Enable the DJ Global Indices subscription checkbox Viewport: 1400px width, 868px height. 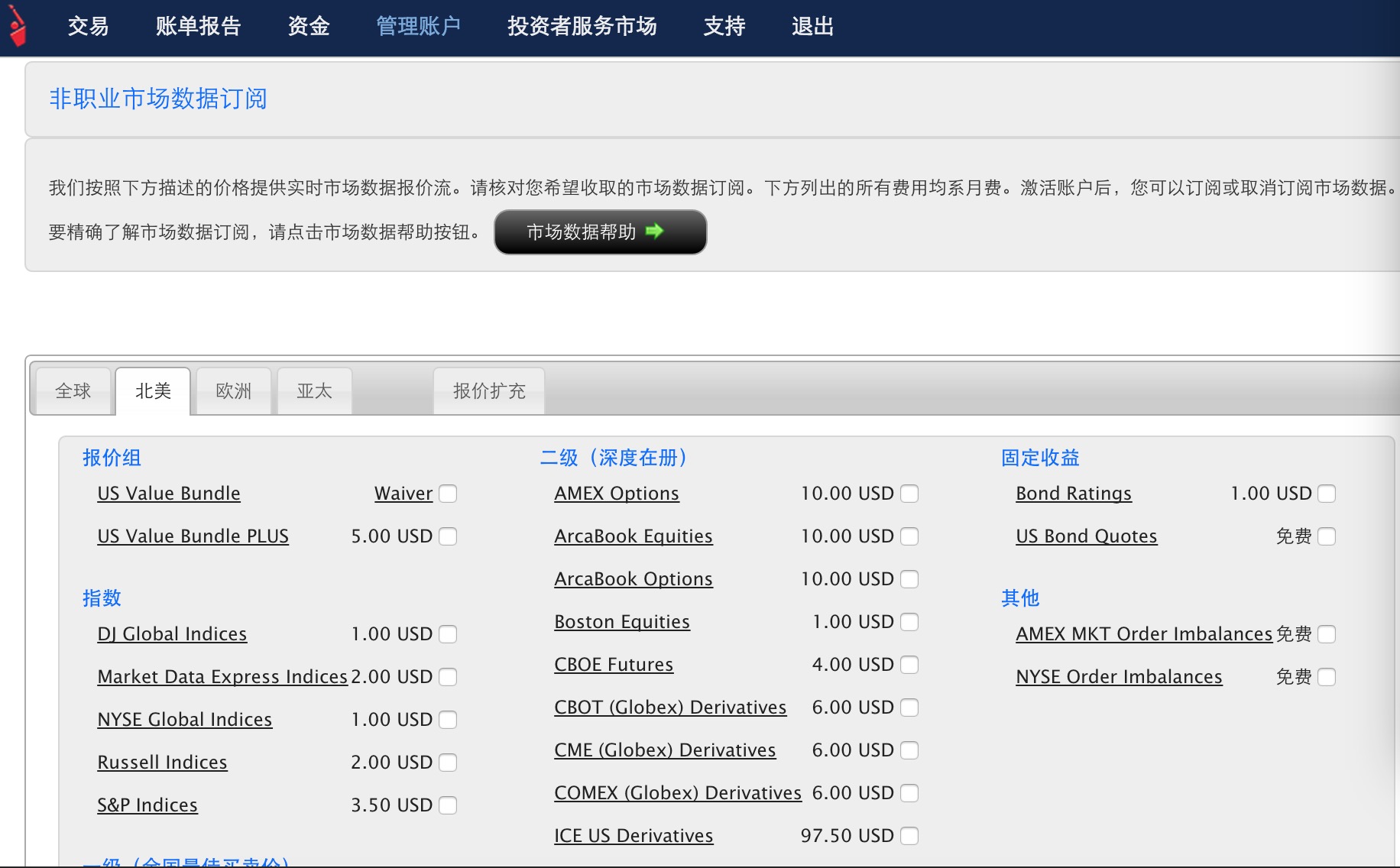(448, 634)
